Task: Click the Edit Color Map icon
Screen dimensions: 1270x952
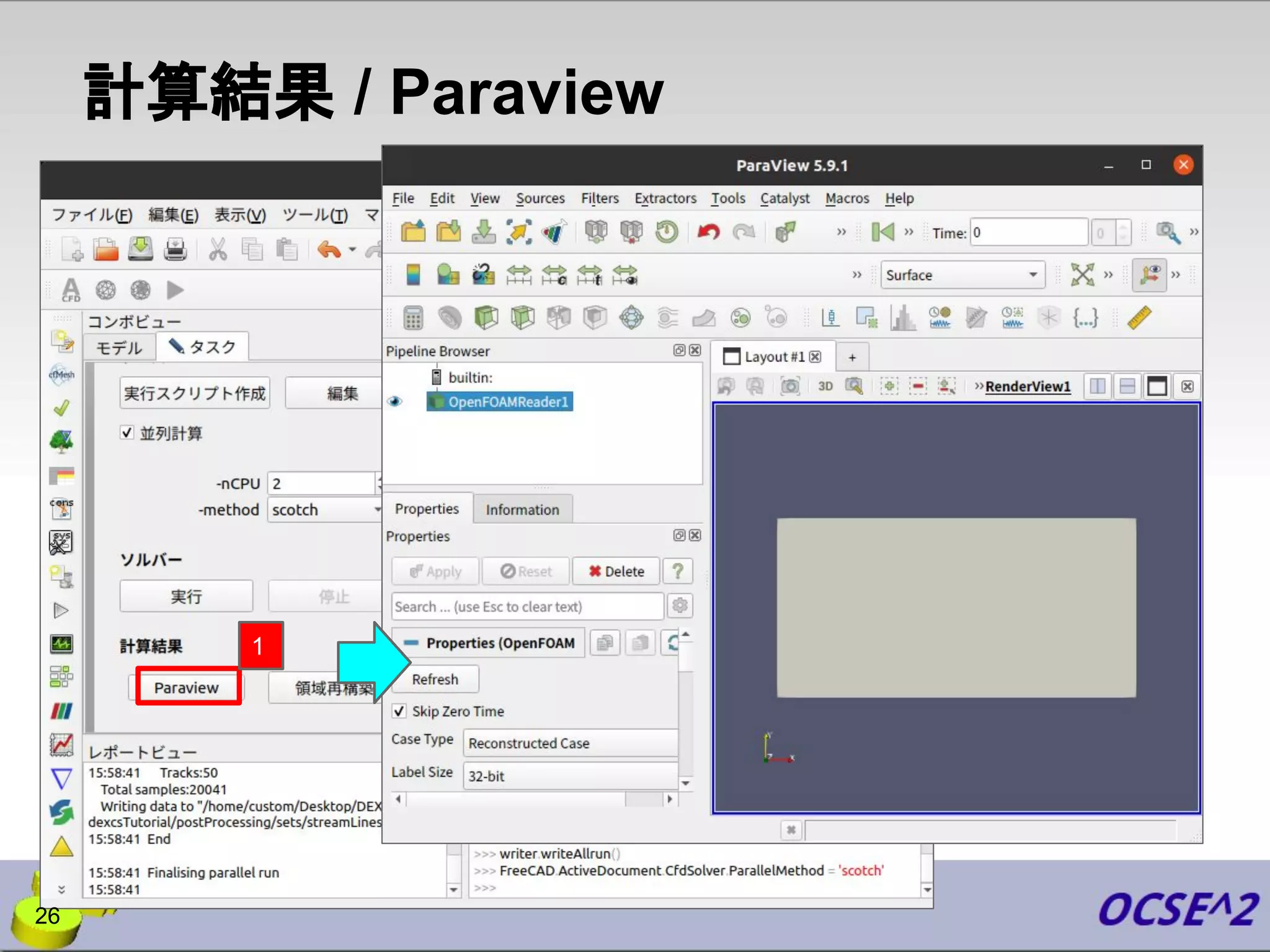Action: tap(448, 275)
